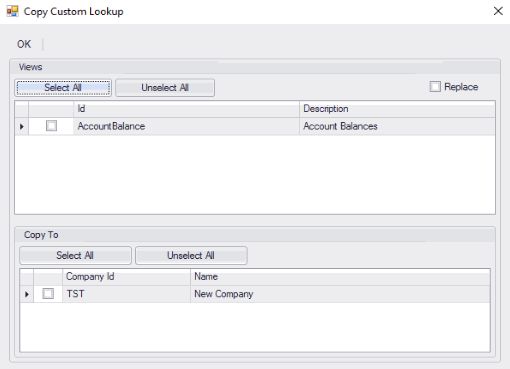Click the Description column header
The width and height of the screenshot is (510, 369).
(397, 109)
